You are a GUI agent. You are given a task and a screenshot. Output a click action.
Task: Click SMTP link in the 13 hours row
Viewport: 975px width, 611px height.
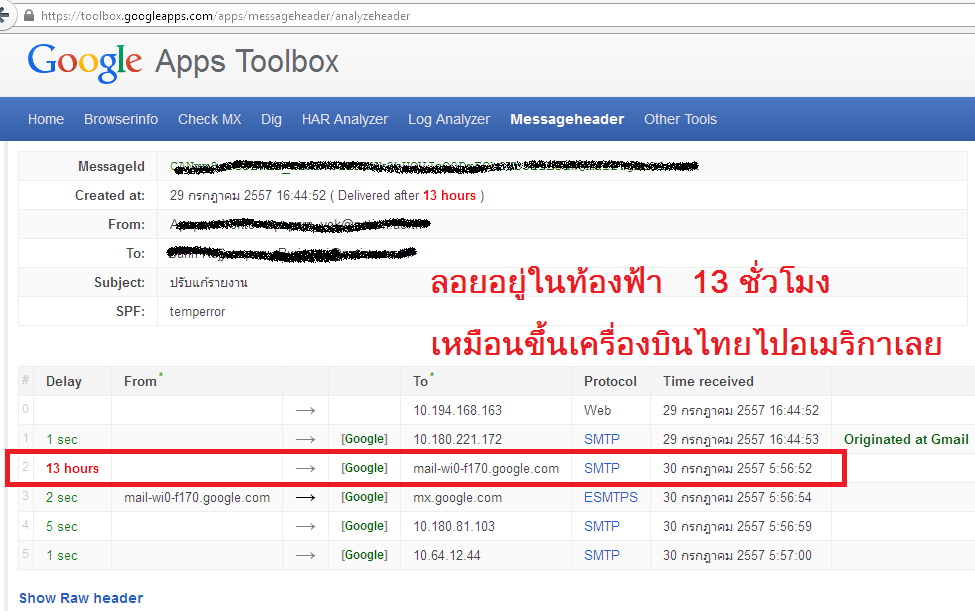(602, 469)
